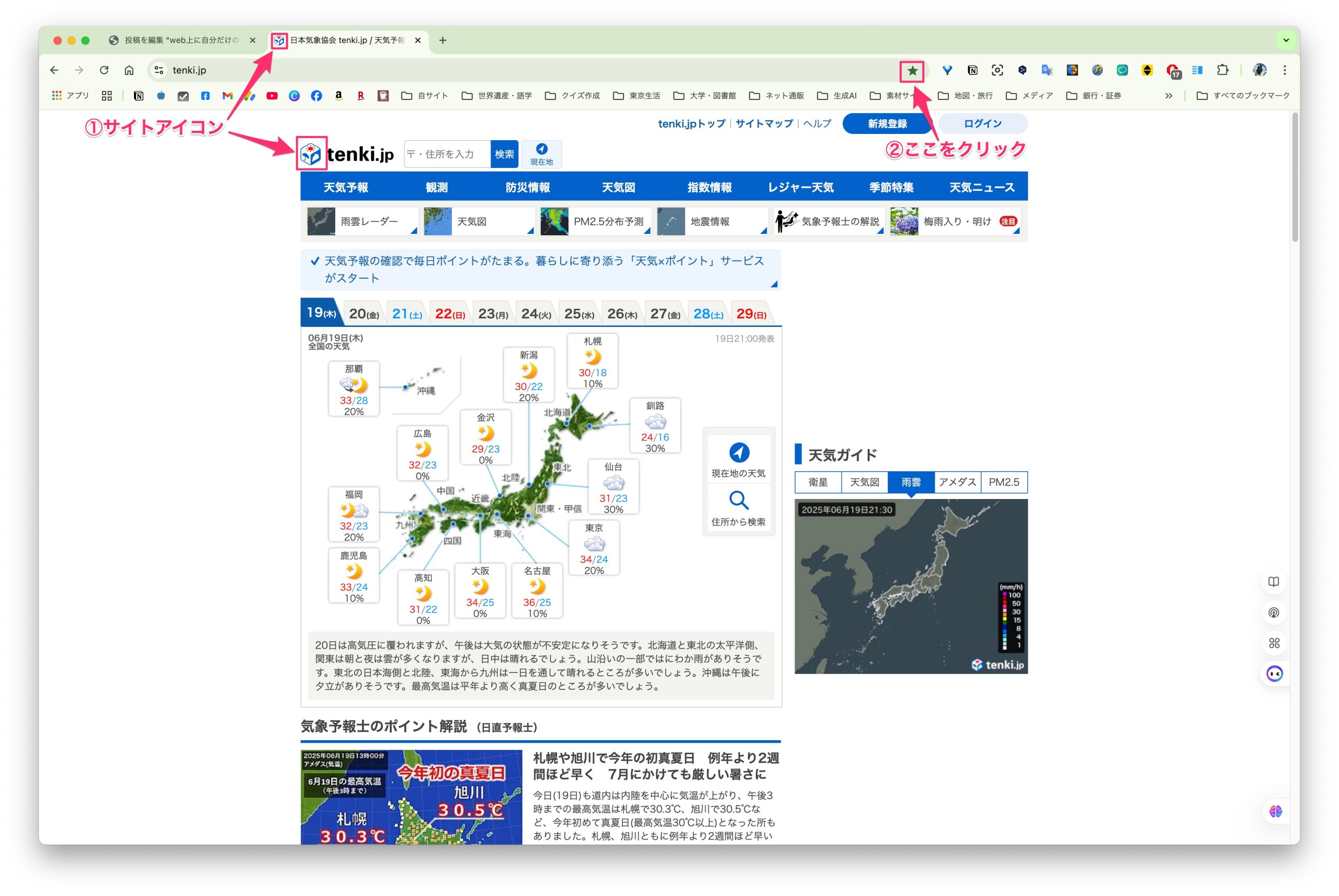The height and width of the screenshot is (896, 1339).
Task: Select the 20(金) forecast date tab
Action: 365,314
